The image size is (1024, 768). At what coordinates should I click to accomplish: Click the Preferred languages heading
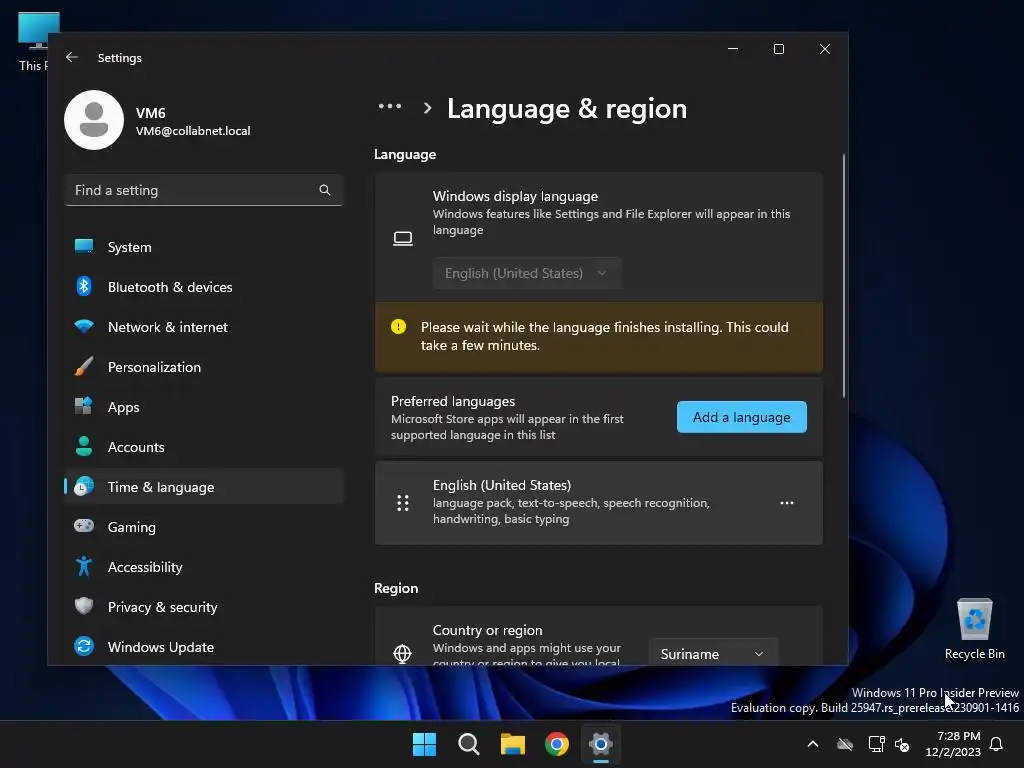click(453, 401)
